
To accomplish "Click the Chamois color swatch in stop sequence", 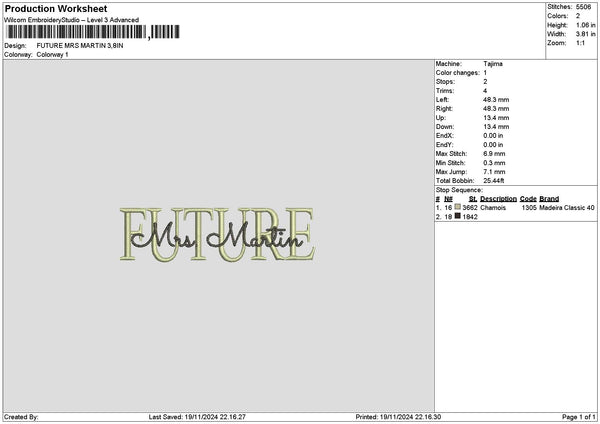I will [x=458, y=207].
